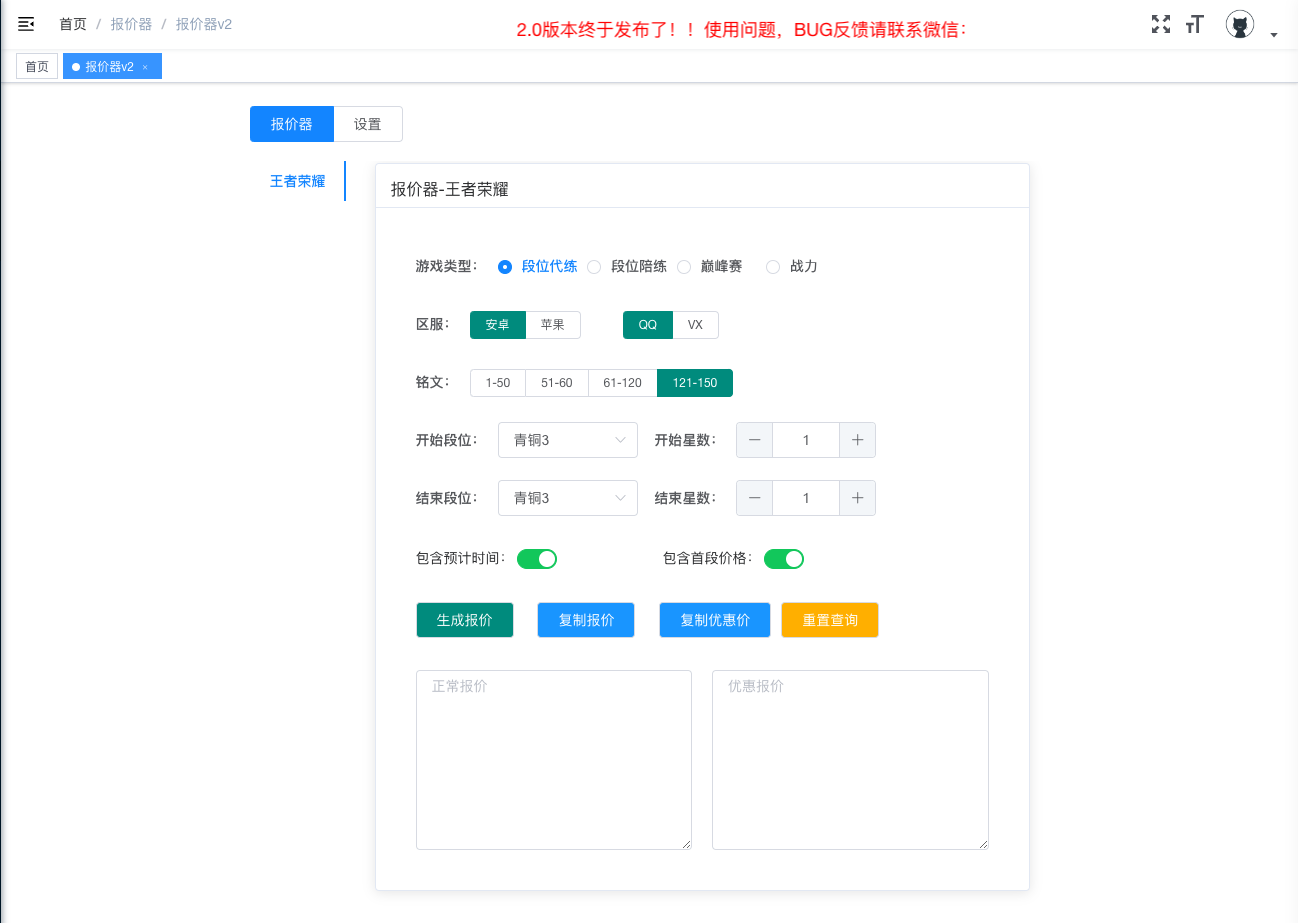This screenshot has width=1298, height=923.
Task: Click the 重置查询 button
Action: [x=829, y=620]
